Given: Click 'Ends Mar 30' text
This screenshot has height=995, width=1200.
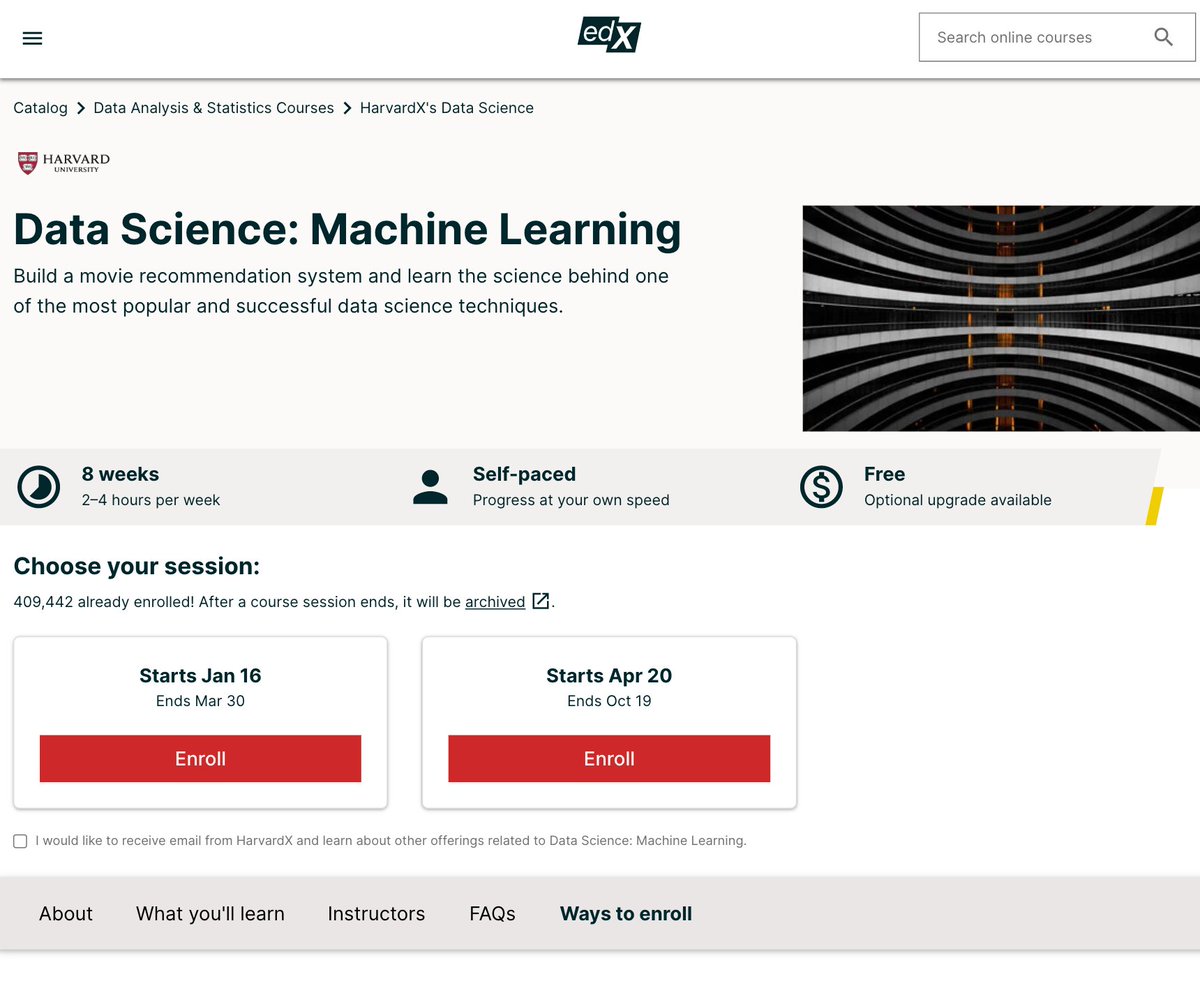Looking at the screenshot, I should [200, 701].
